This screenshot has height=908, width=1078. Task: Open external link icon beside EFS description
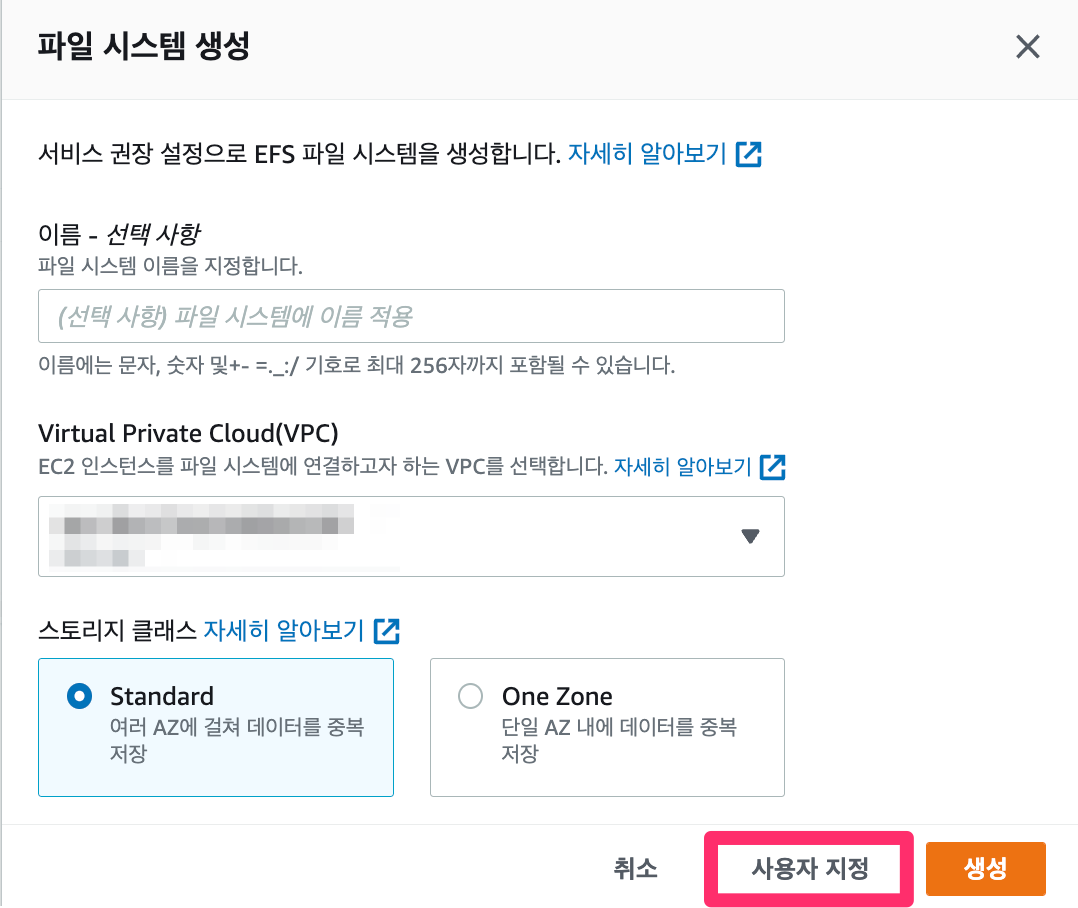[749, 154]
